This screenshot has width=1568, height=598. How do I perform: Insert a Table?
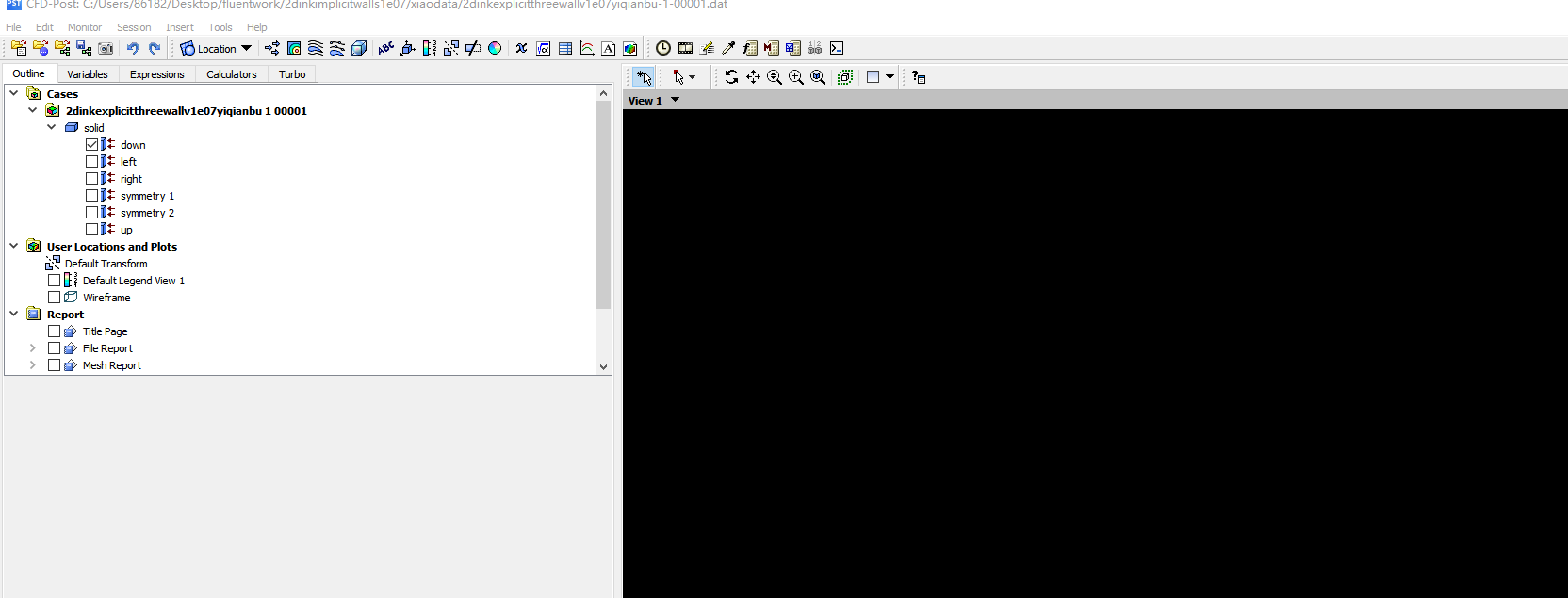pyautogui.click(x=565, y=48)
